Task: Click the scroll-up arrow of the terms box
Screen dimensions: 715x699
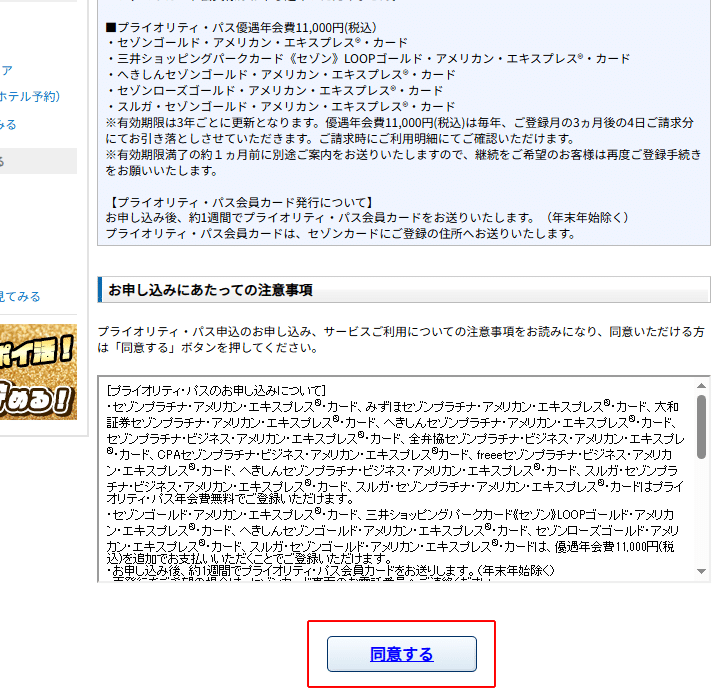Action: coord(701,386)
